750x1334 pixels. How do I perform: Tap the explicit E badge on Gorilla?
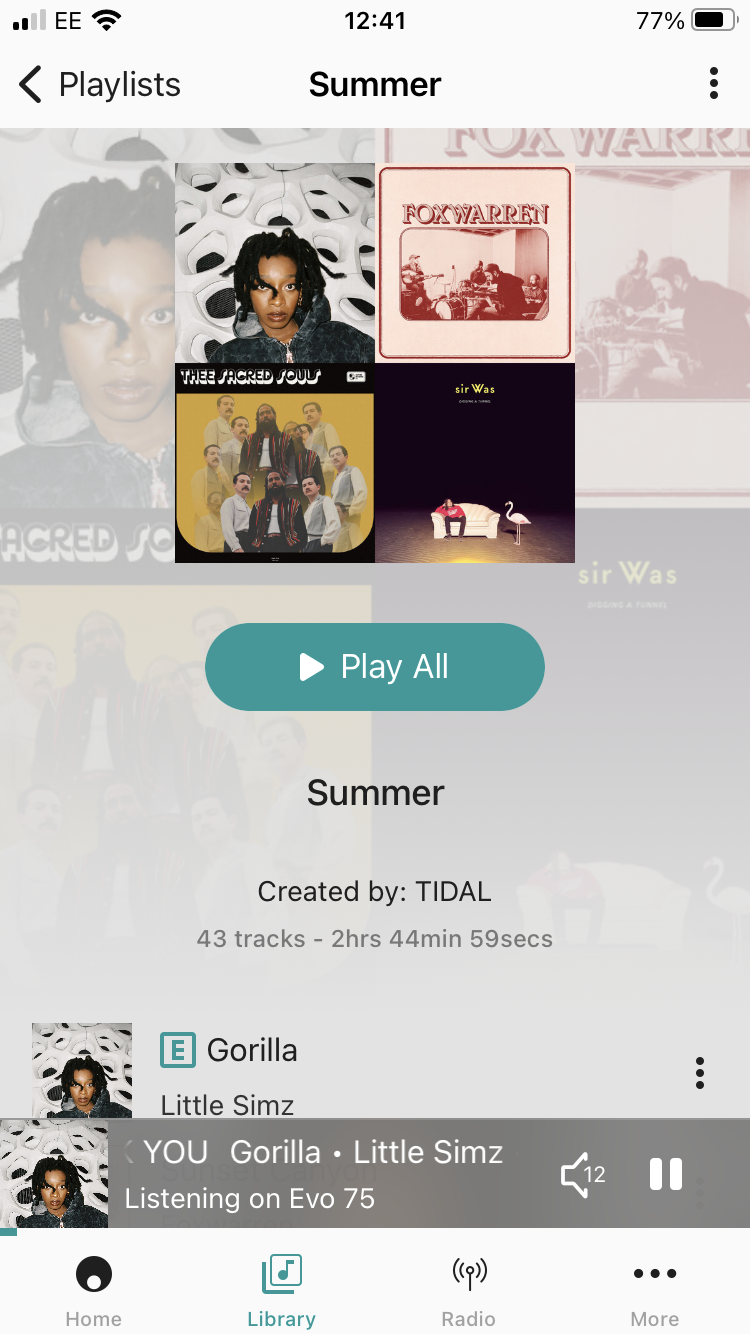pos(178,1050)
